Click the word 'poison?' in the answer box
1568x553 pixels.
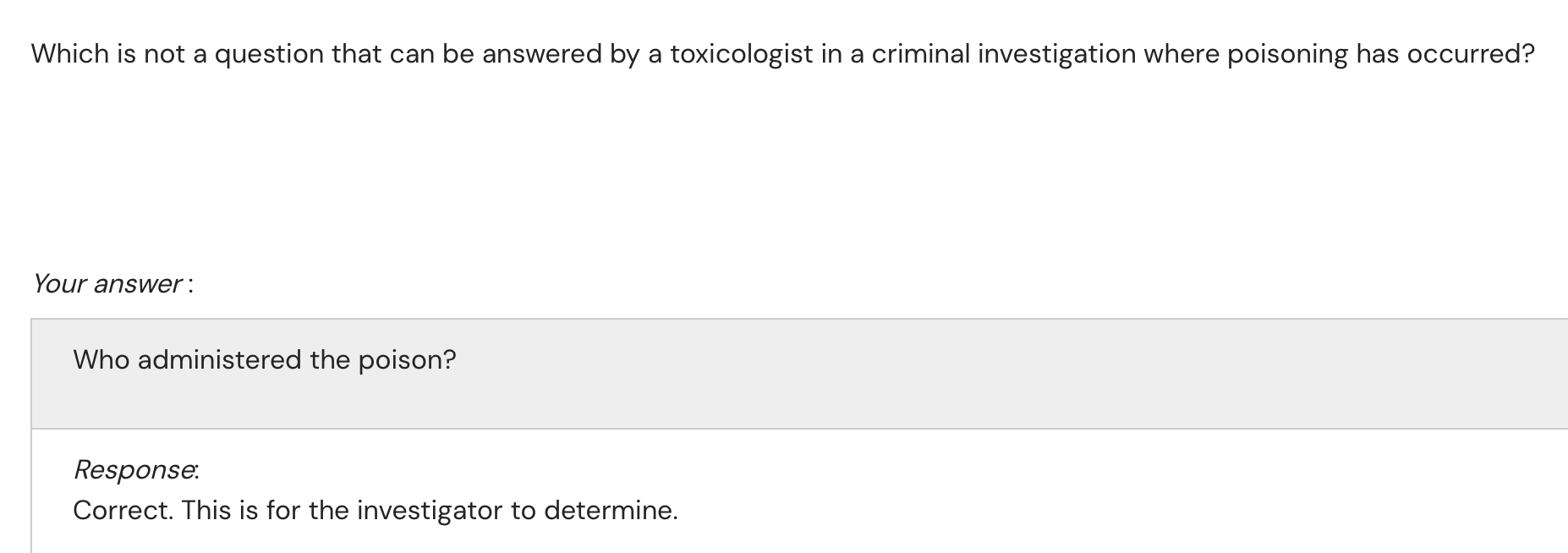407,360
